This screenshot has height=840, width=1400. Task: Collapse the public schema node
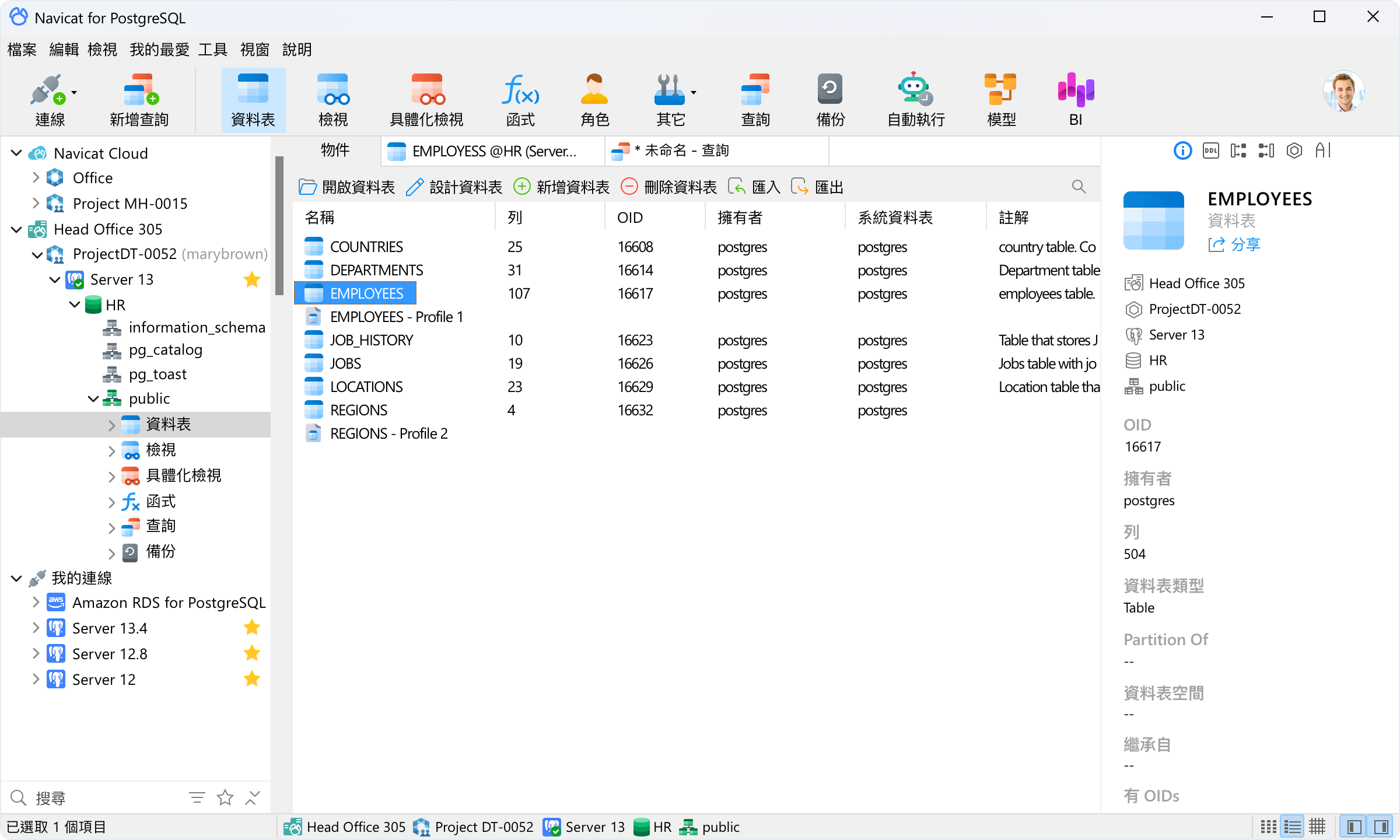click(x=93, y=398)
